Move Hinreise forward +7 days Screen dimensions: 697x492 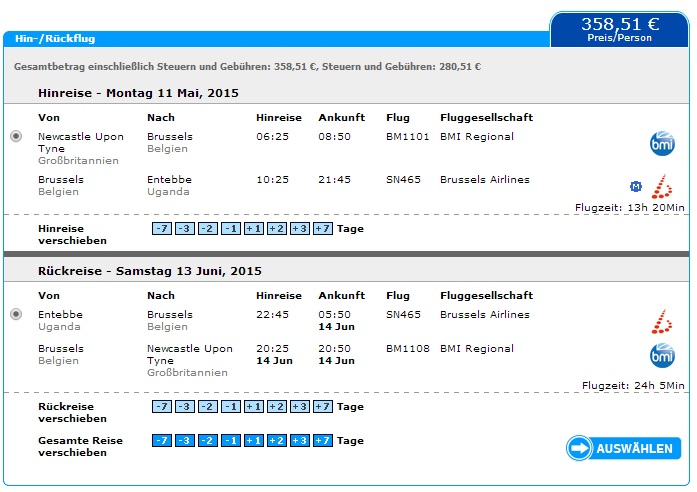pyautogui.click(x=323, y=228)
